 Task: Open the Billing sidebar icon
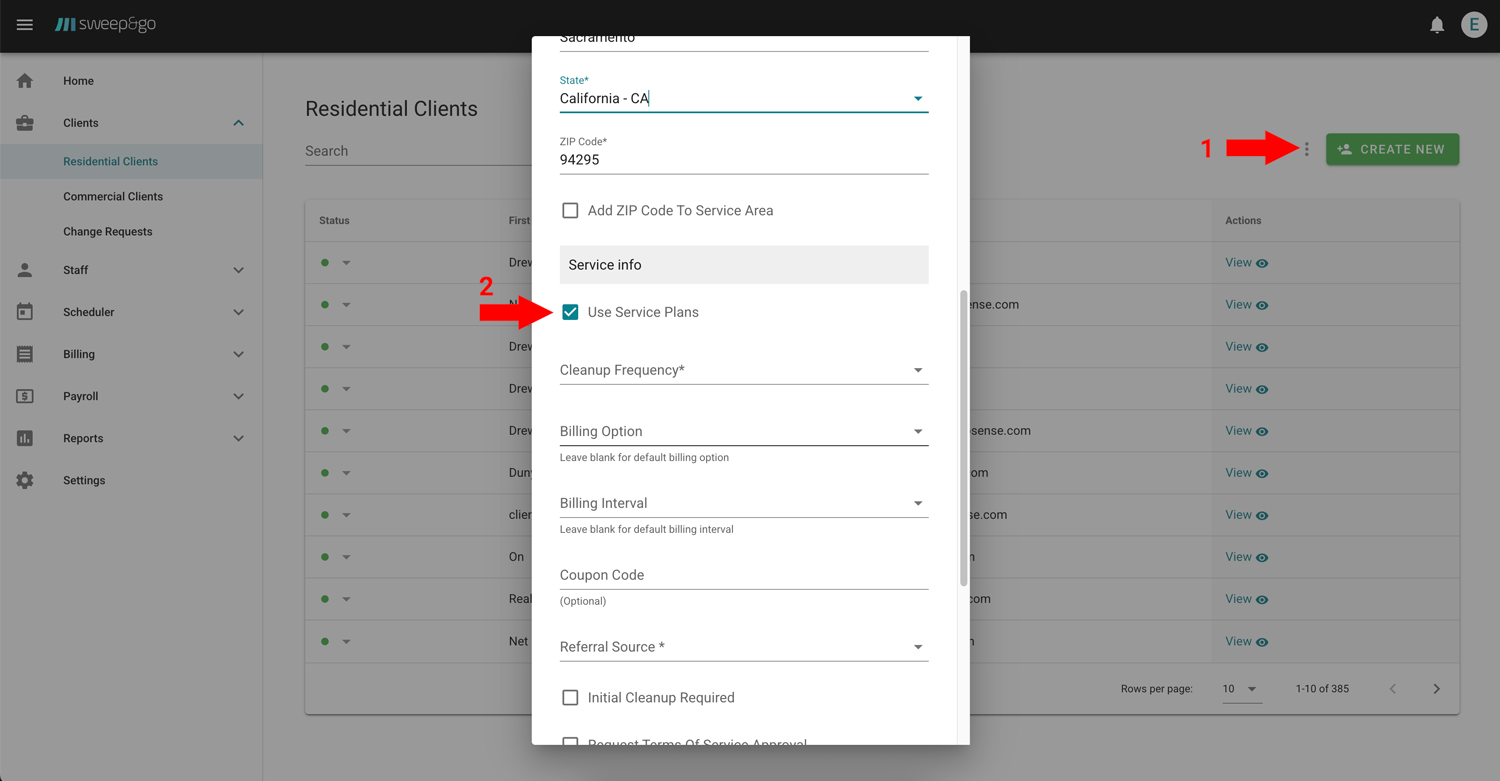(x=25, y=354)
